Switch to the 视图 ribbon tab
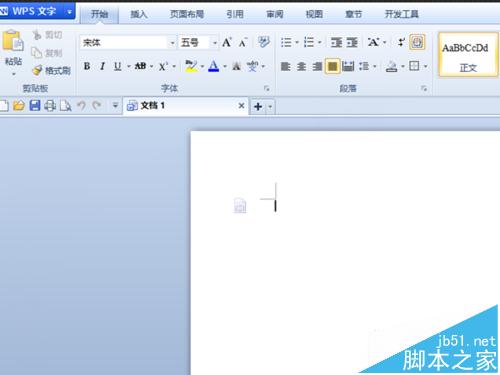The width and height of the screenshot is (500, 375). (x=314, y=14)
